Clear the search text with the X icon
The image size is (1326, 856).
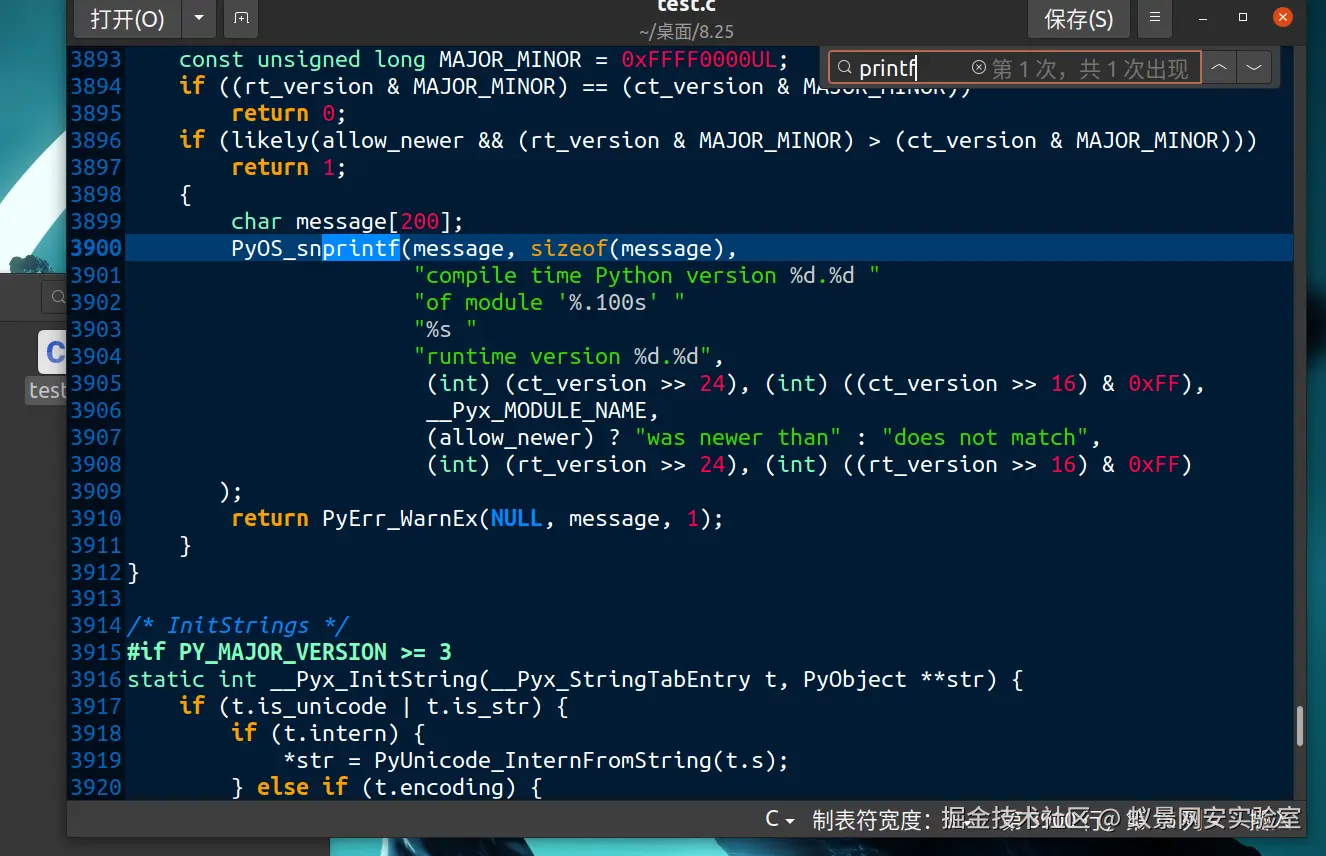(x=978, y=68)
